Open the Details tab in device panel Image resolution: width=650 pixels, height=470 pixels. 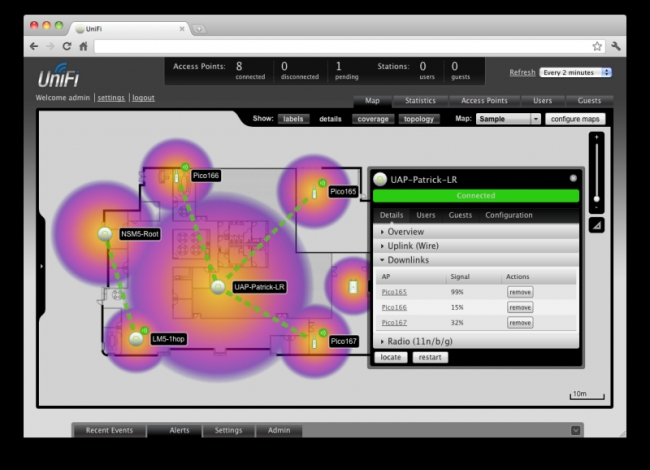coord(391,215)
